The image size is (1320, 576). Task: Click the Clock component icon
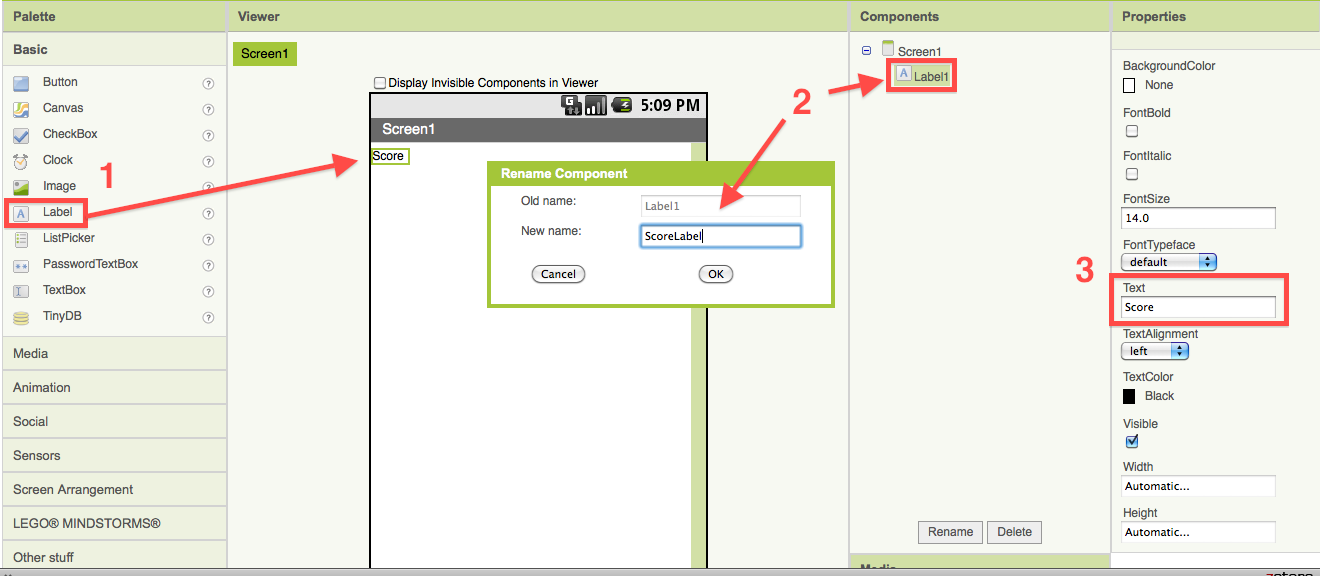pos(21,161)
